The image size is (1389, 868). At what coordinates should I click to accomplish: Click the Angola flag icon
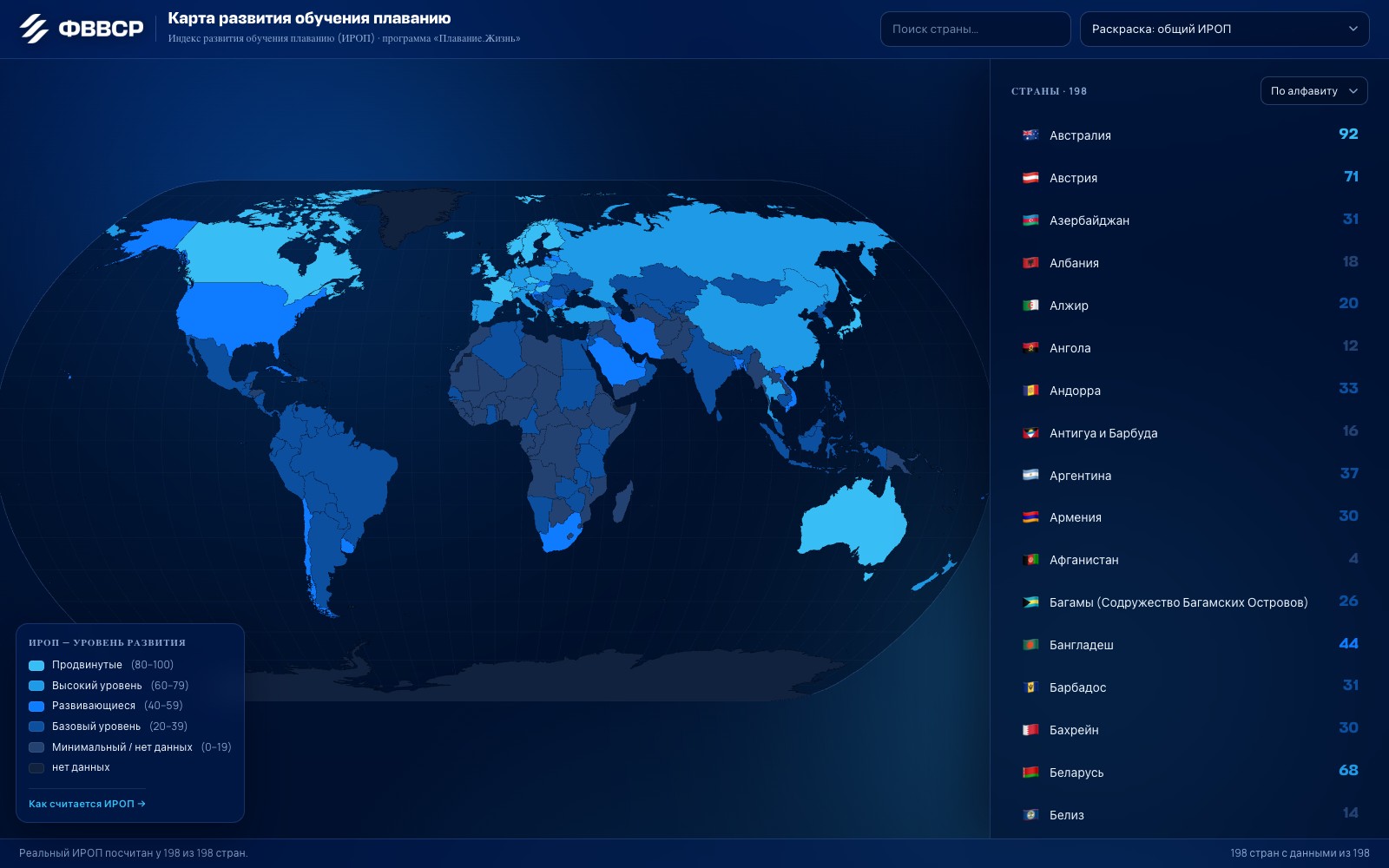[1030, 347]
